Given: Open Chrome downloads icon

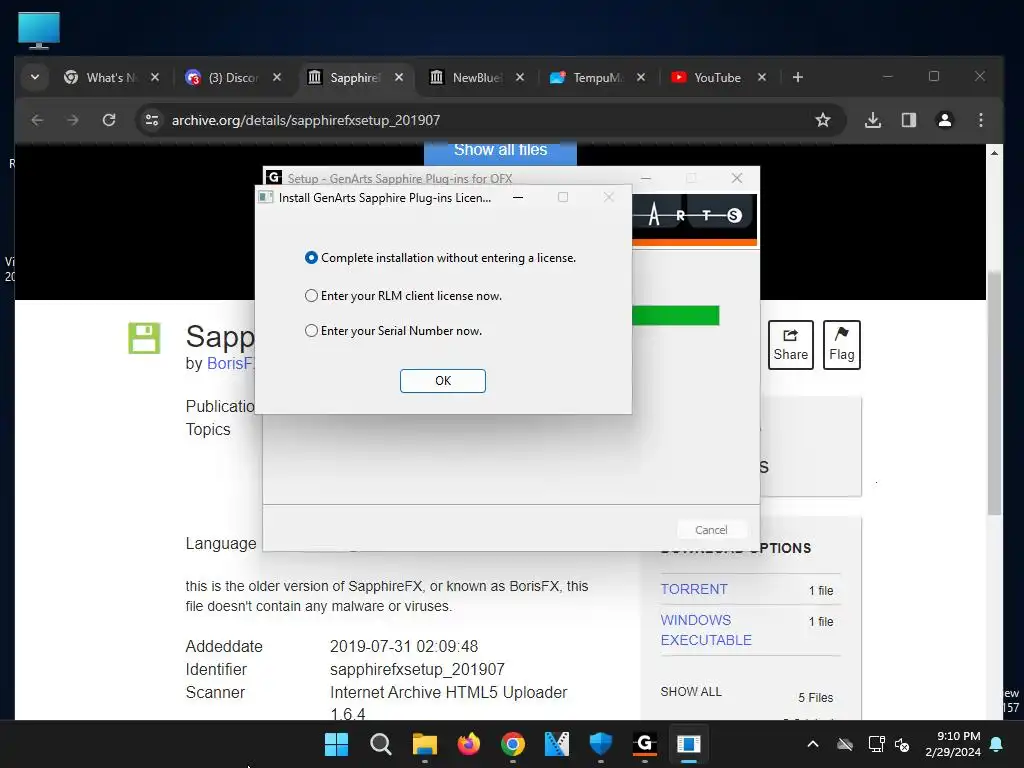Looking at the screenshot, I should pos(872,120).
